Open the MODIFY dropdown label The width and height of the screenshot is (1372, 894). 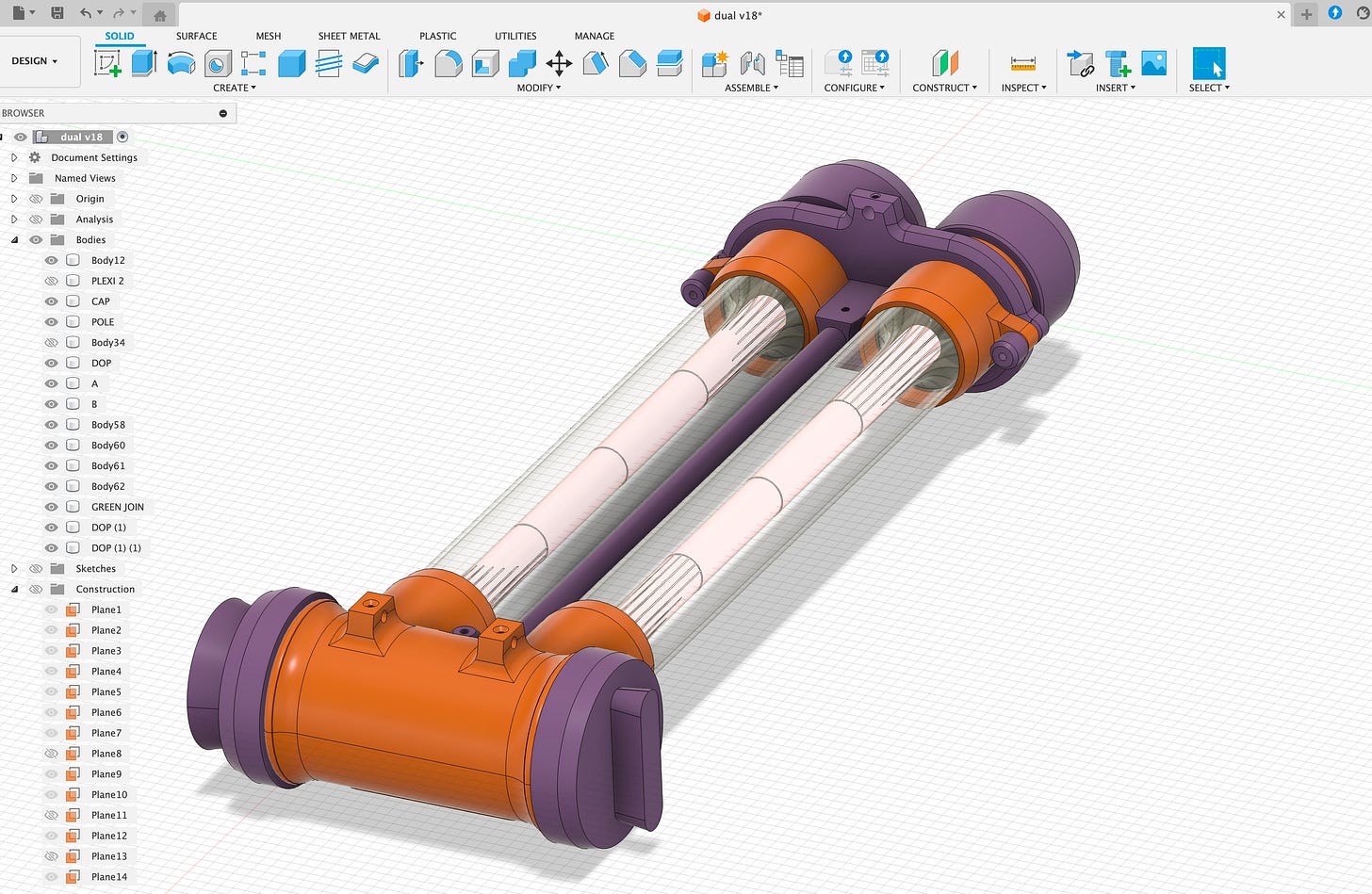[x=538, y=88]
